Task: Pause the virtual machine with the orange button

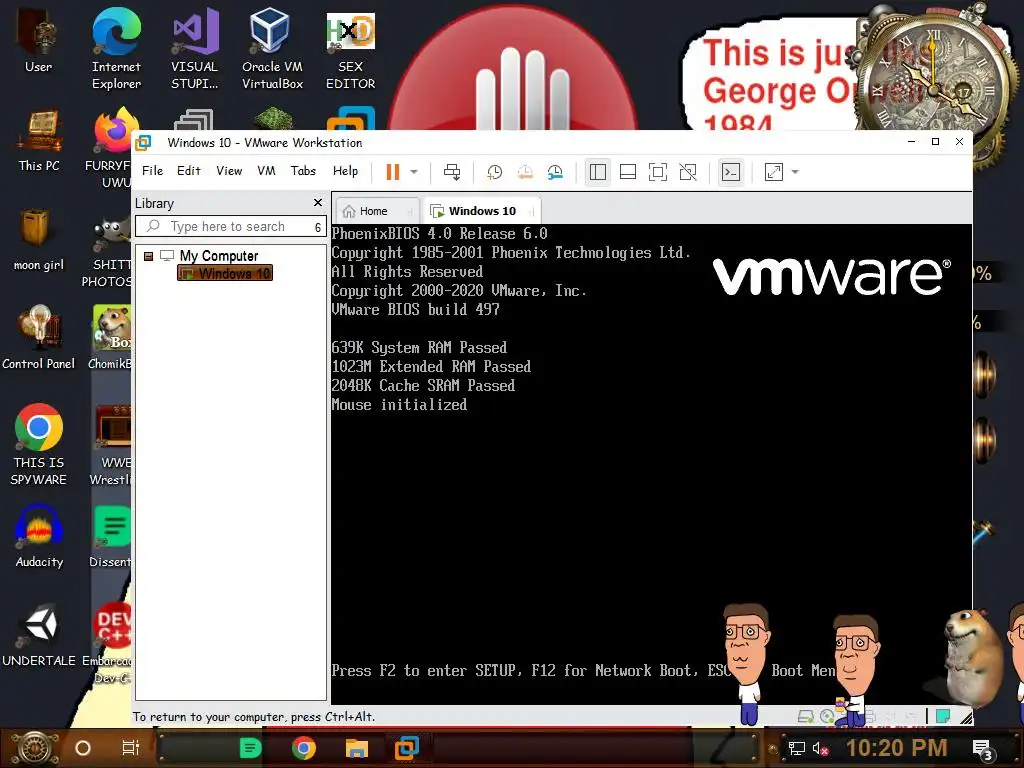Action: 392,172
